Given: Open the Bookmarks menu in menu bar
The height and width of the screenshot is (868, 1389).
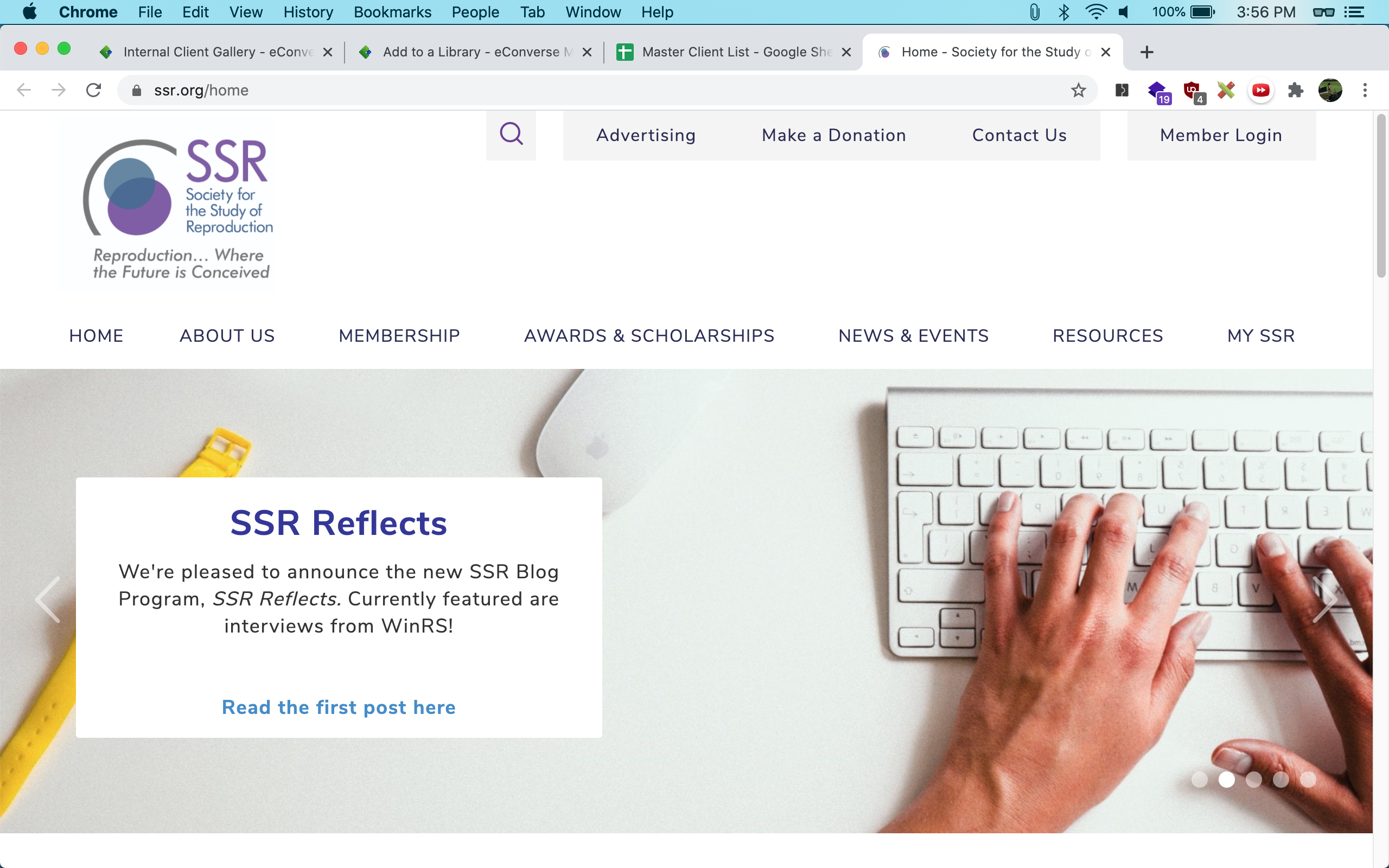Looking at the screenshot, I should coord(392,12).
